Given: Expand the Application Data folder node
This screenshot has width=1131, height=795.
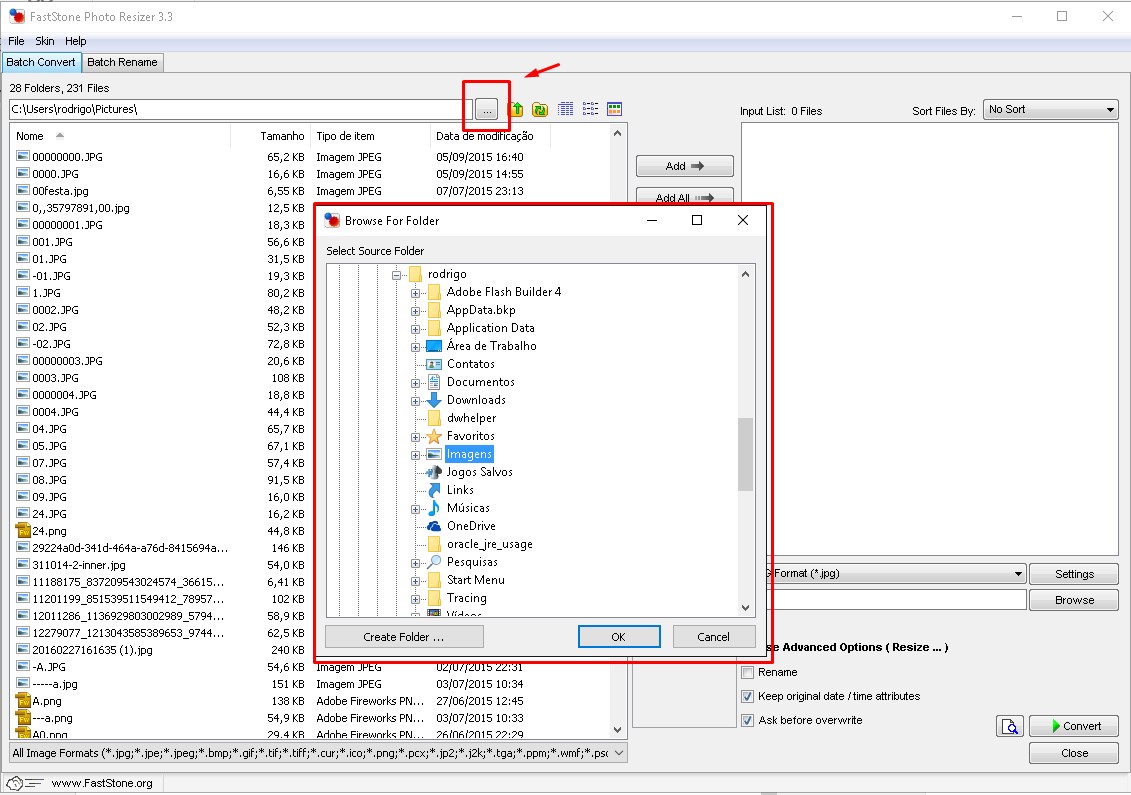Looking at the screenshot, I should 415,328.
